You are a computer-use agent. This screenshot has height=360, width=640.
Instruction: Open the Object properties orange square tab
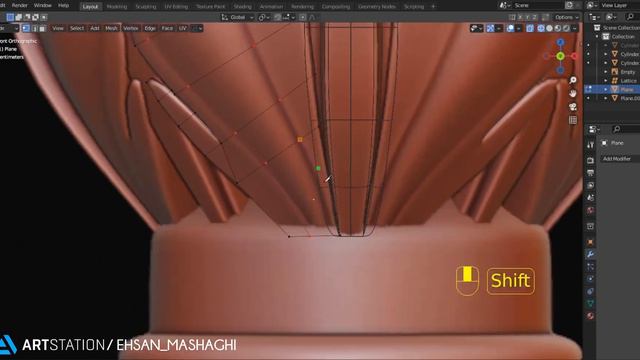tap(591, 242)
